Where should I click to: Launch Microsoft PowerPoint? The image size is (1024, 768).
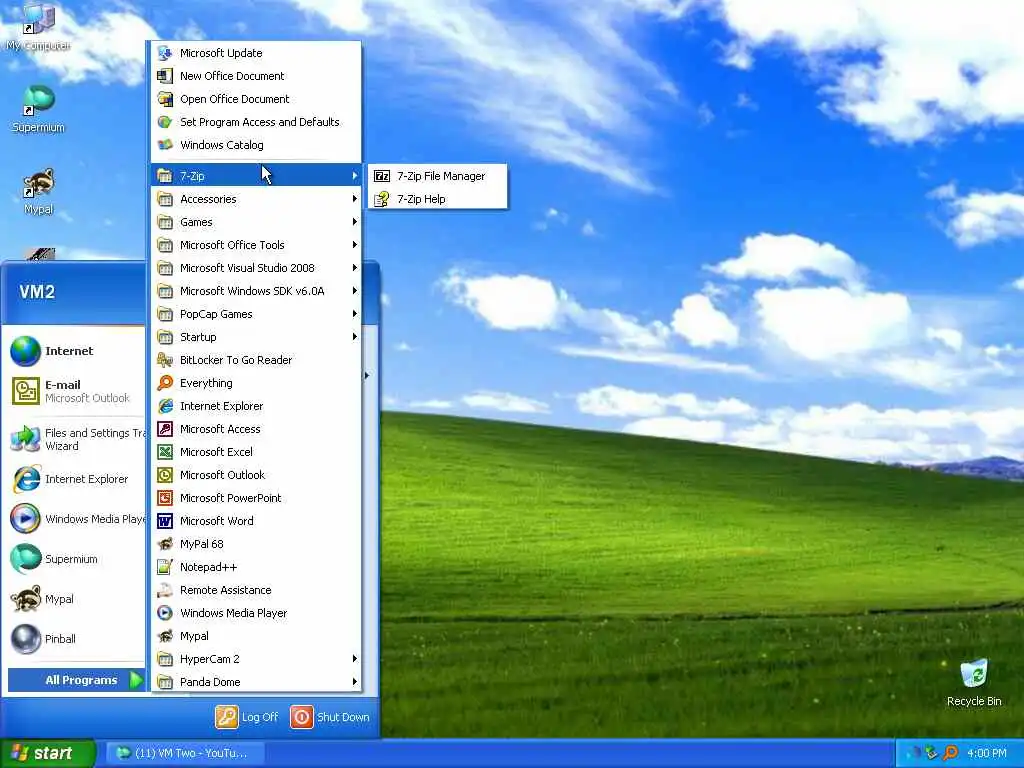coord(256,498)
